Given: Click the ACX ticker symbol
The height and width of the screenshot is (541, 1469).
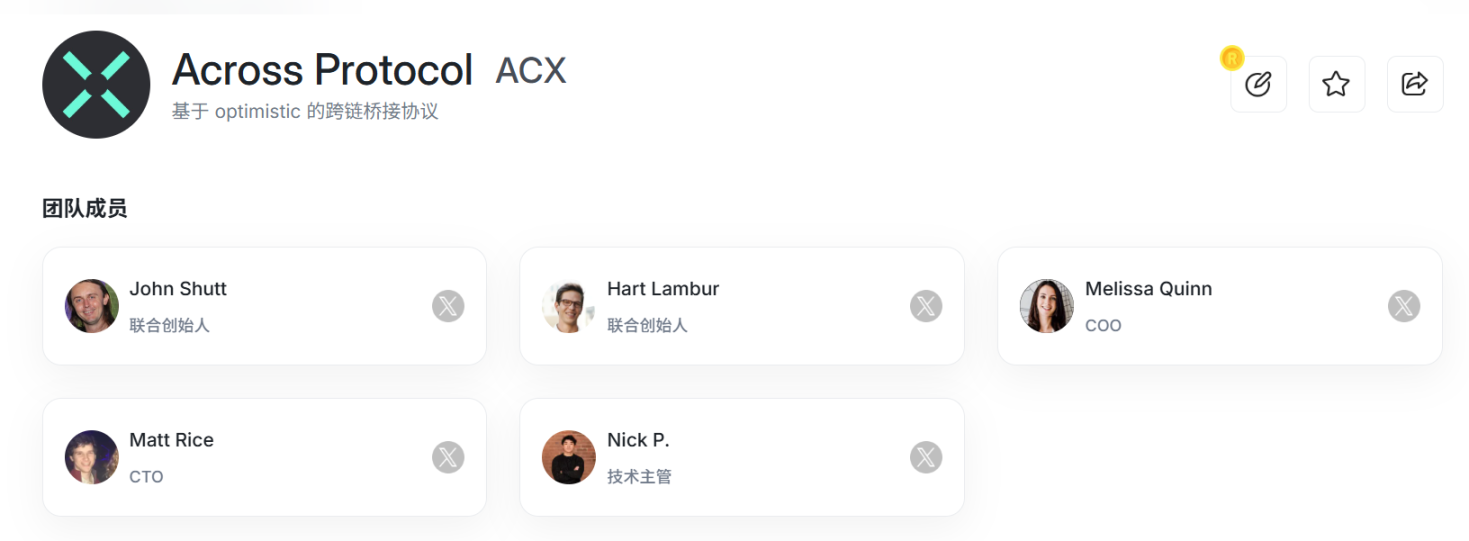Looking at the screenshot, I should (531, 71).
